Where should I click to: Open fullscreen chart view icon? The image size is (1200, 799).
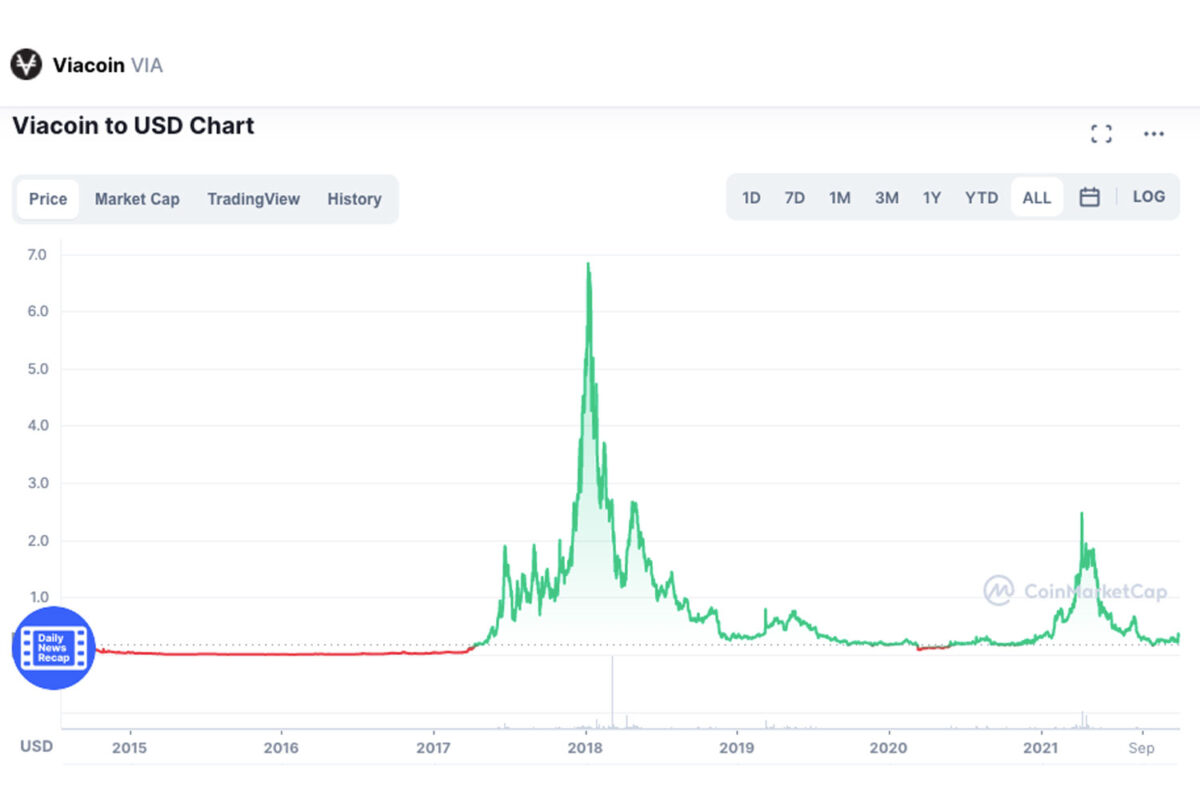[1101, 134]
